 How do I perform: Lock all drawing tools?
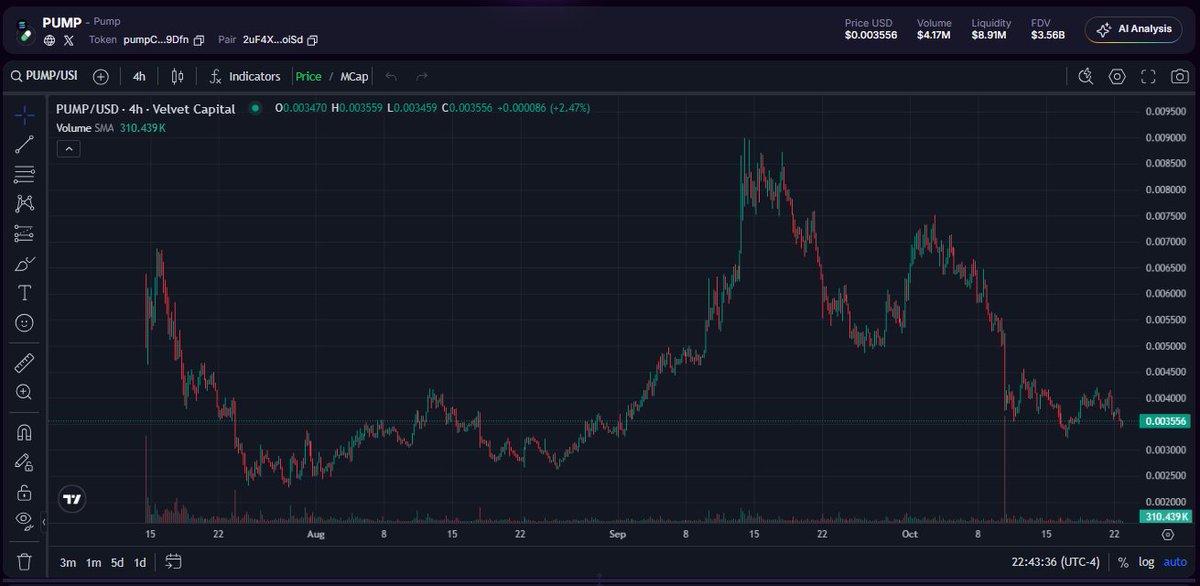tap(25, 492)
